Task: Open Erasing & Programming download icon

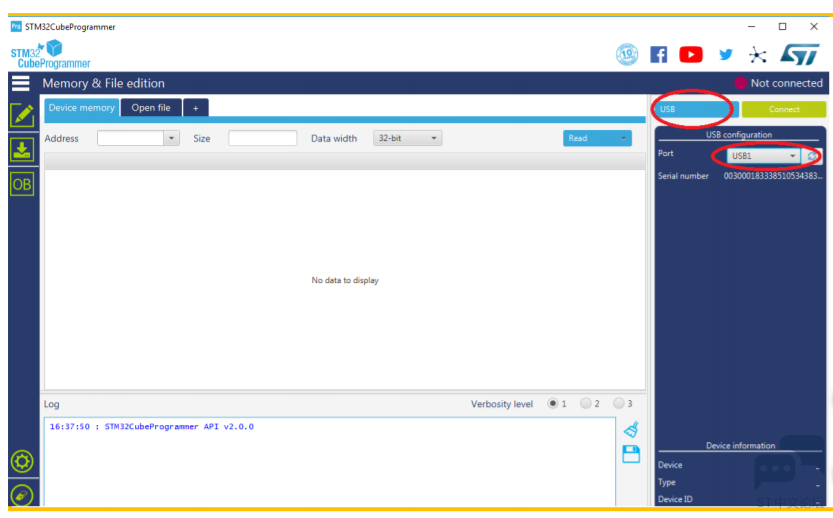Action: click(x=22, y=149)
